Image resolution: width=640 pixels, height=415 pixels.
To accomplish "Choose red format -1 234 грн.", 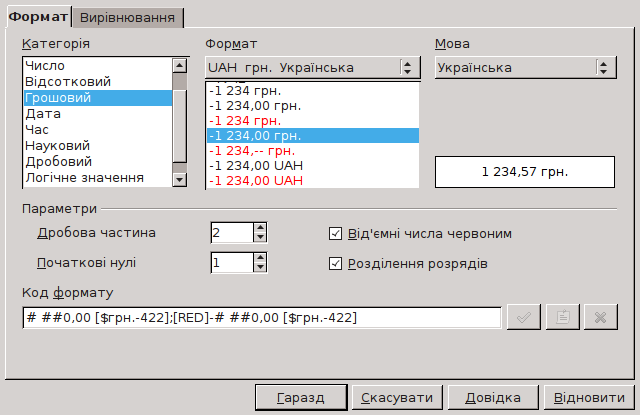I will [x=313, y=121].
